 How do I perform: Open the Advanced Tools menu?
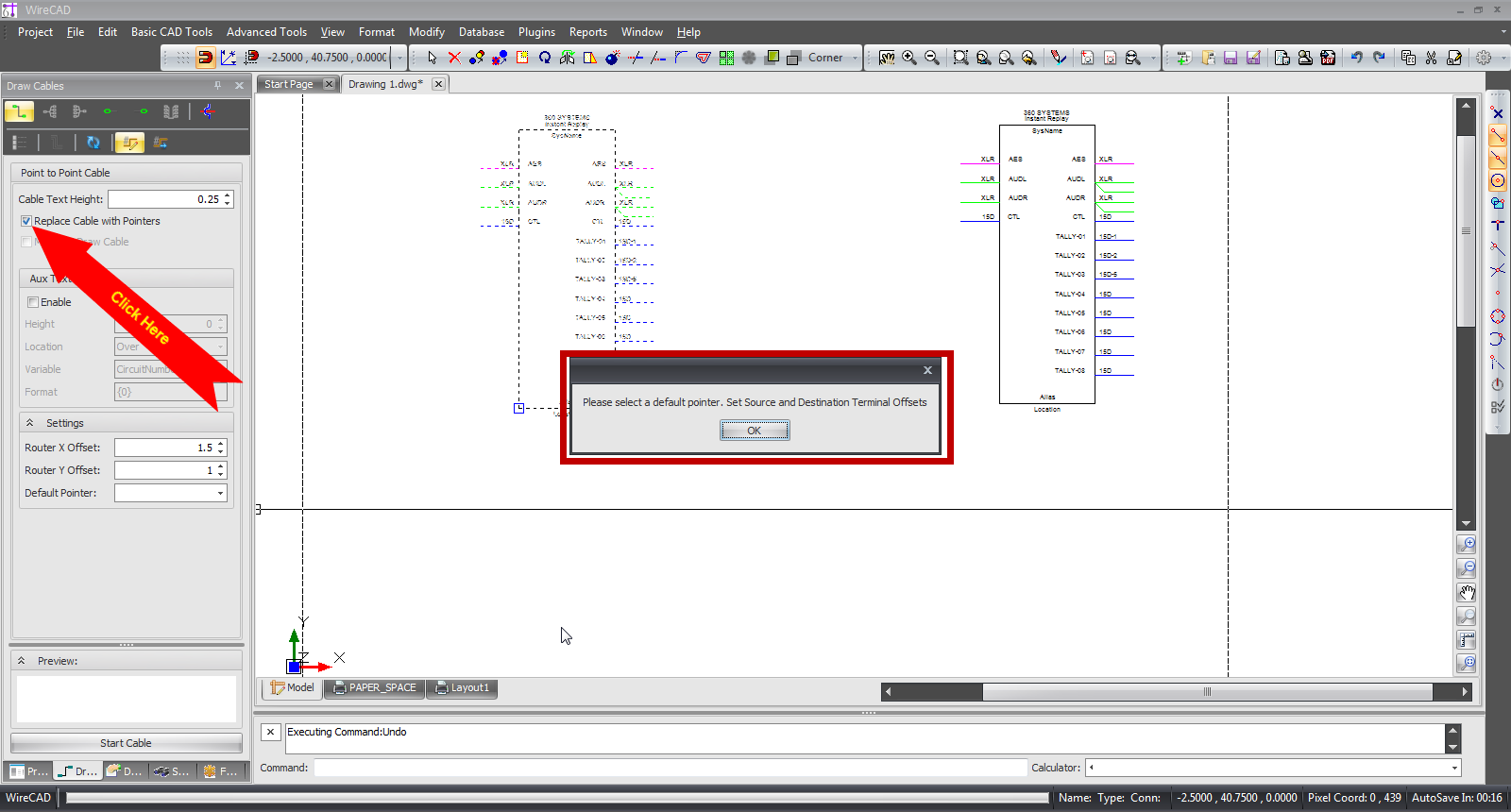click(x=266, y=32)
